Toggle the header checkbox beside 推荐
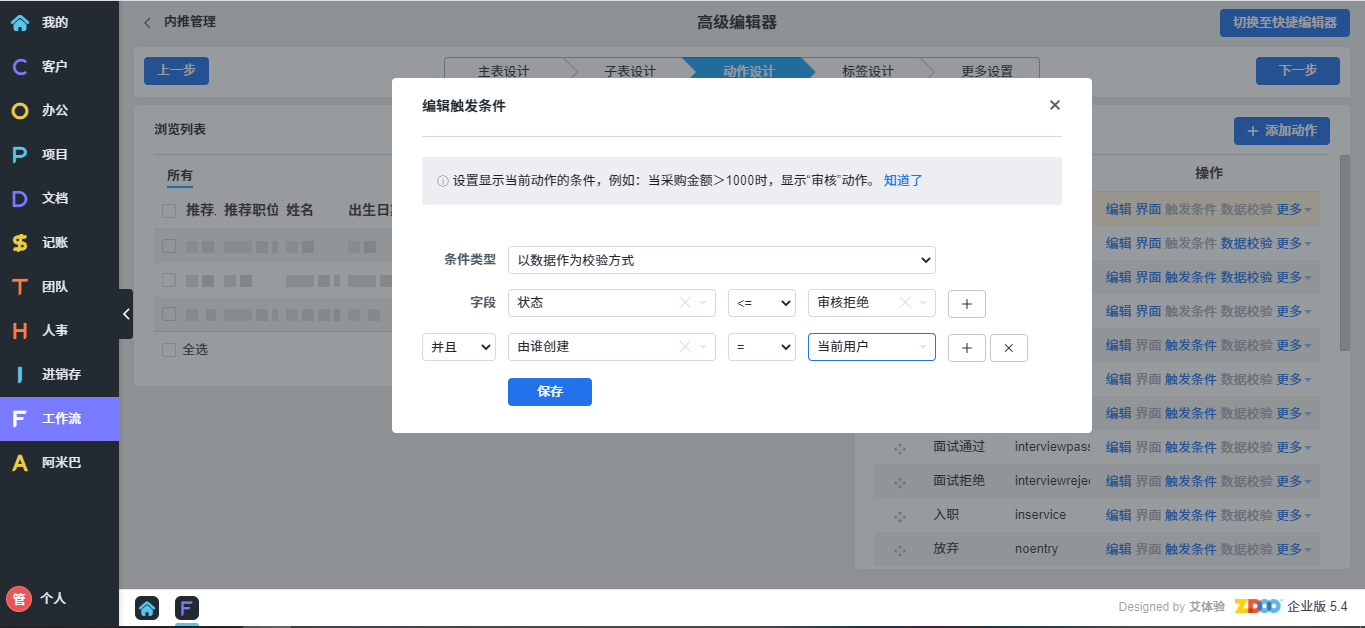Viewport: 1365px width, 628px height. (169, 211)
